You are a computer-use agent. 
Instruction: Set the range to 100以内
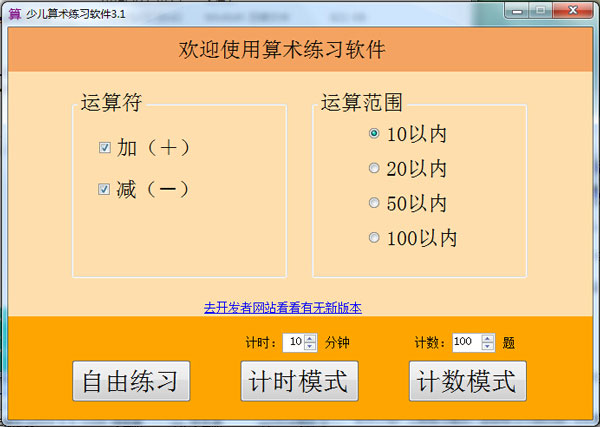coord(375,238)
